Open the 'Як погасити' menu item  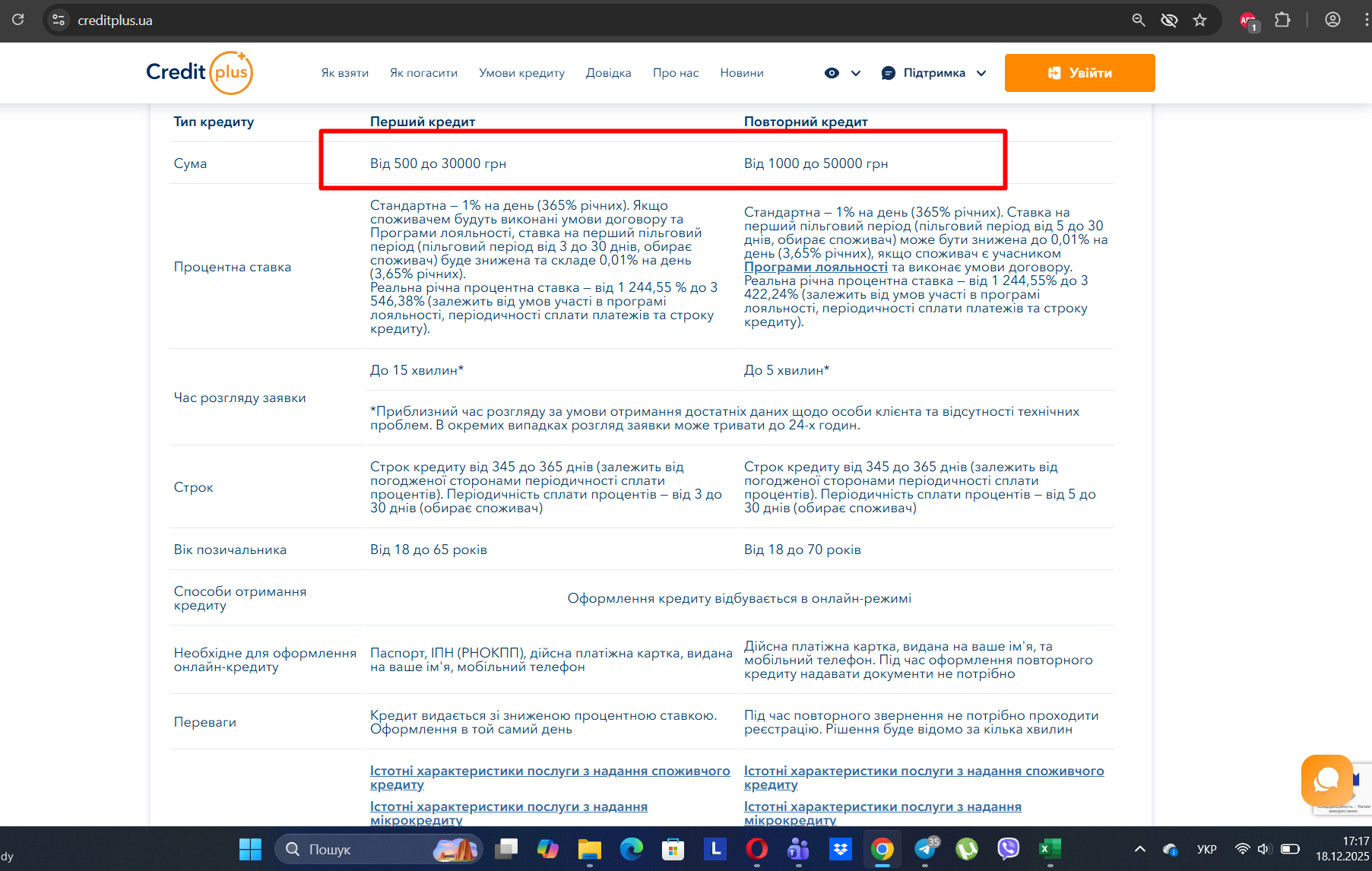pos(423,73)
